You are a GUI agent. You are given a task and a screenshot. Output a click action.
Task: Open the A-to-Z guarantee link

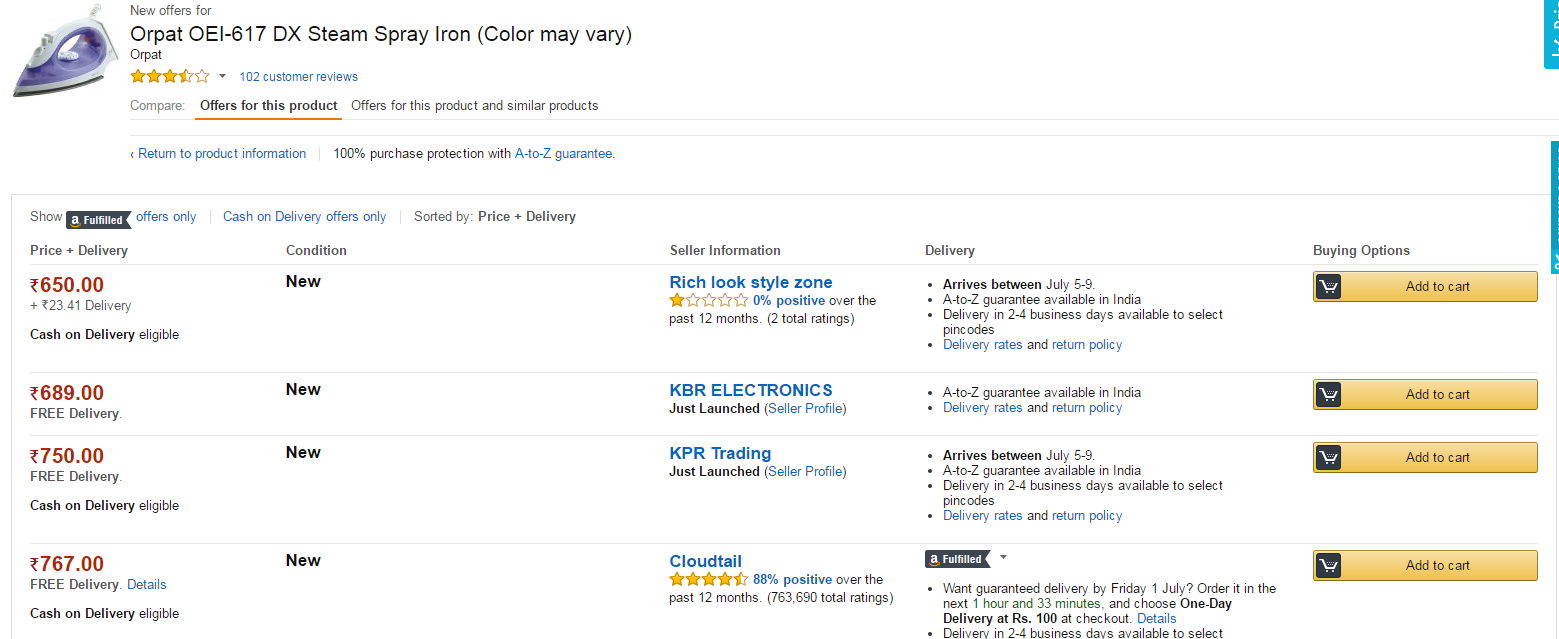pos(563,153)
